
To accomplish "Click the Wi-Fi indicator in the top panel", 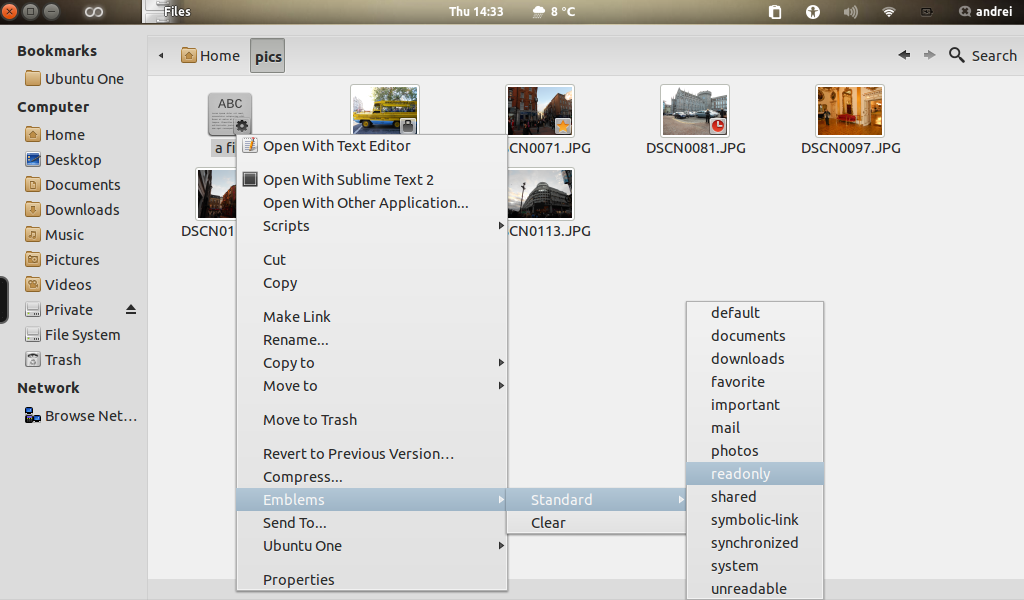I will (x=887, y=12).
